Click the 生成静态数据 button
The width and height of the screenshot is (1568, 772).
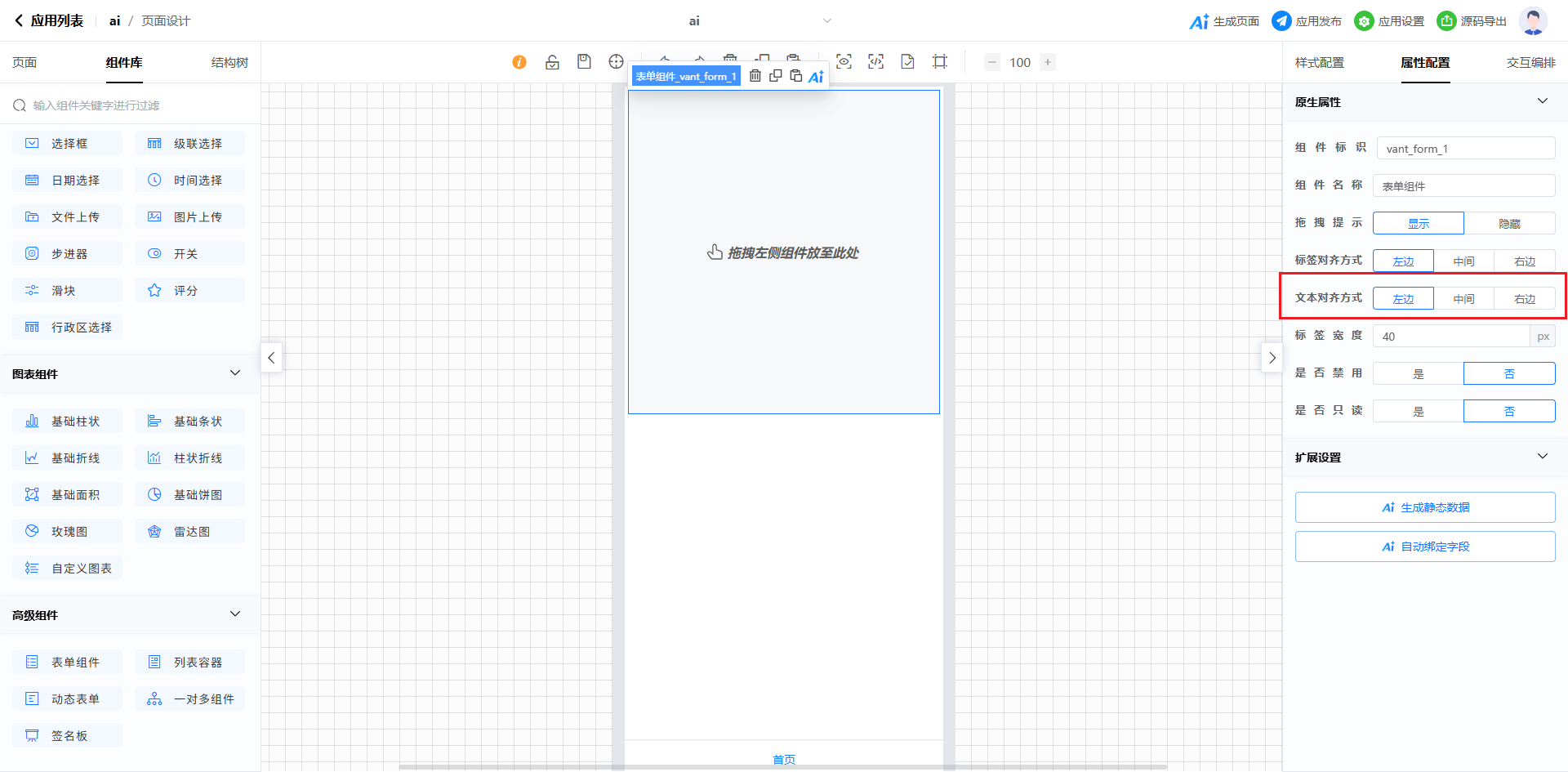coord(1424,507)
